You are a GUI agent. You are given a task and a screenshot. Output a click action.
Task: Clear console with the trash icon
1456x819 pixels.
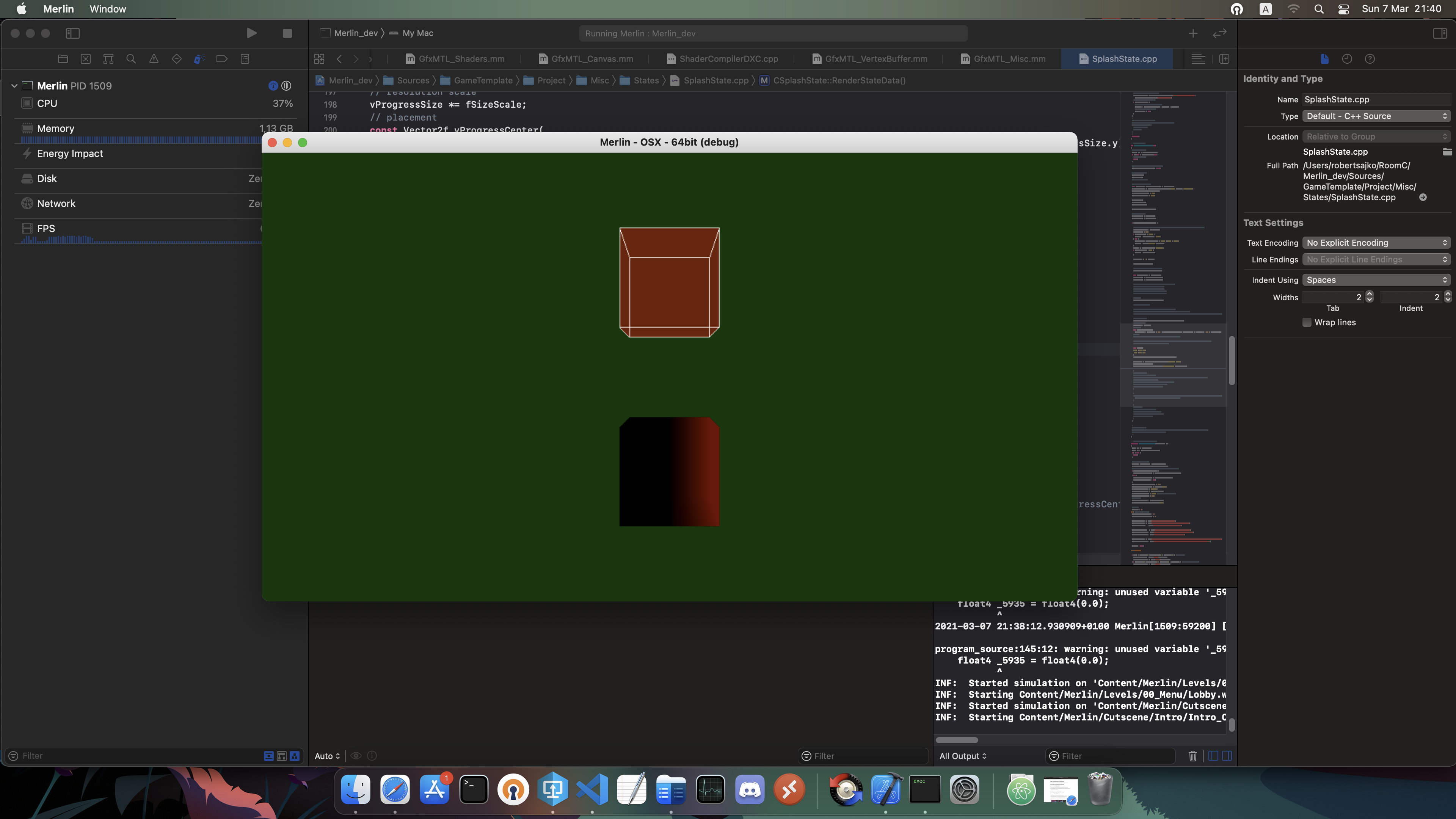click(1192, 756)
